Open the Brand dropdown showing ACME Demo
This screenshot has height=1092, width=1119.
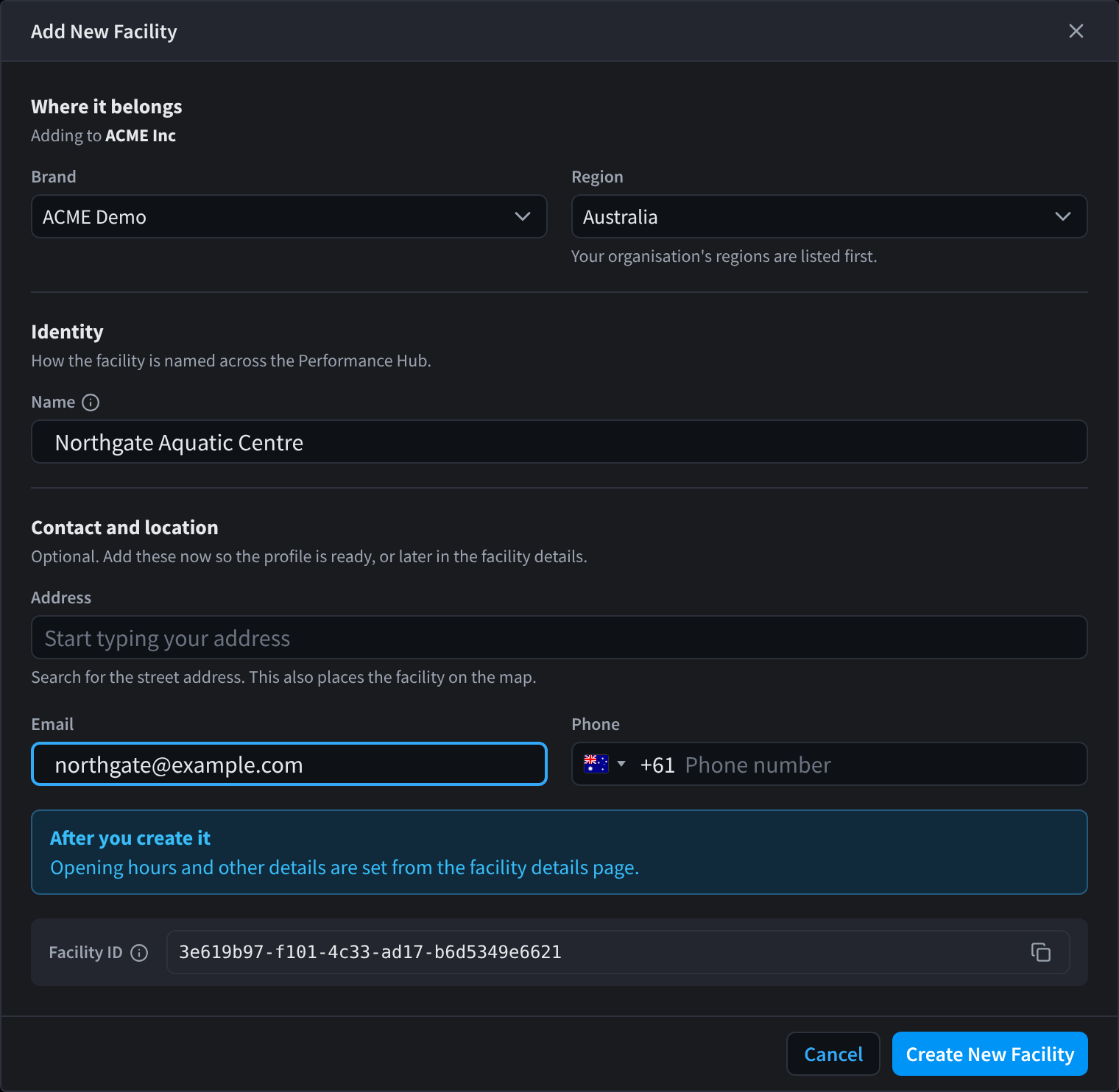[289, 216]
